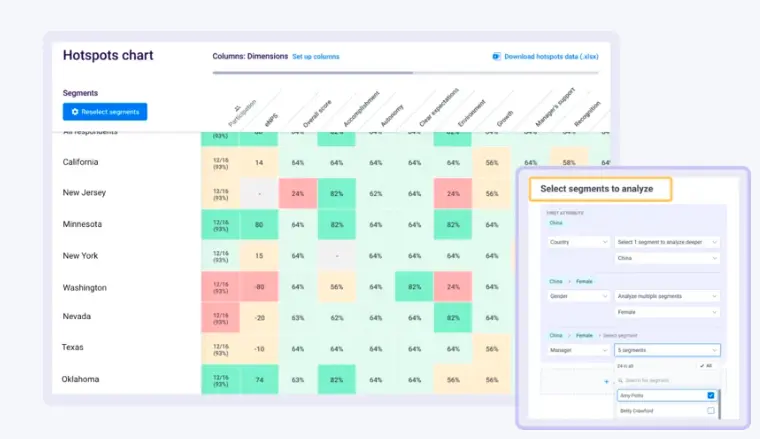Open the Analyze multiple segments dropdown
This screenshot has height=439, width=760.
point(667,297)
